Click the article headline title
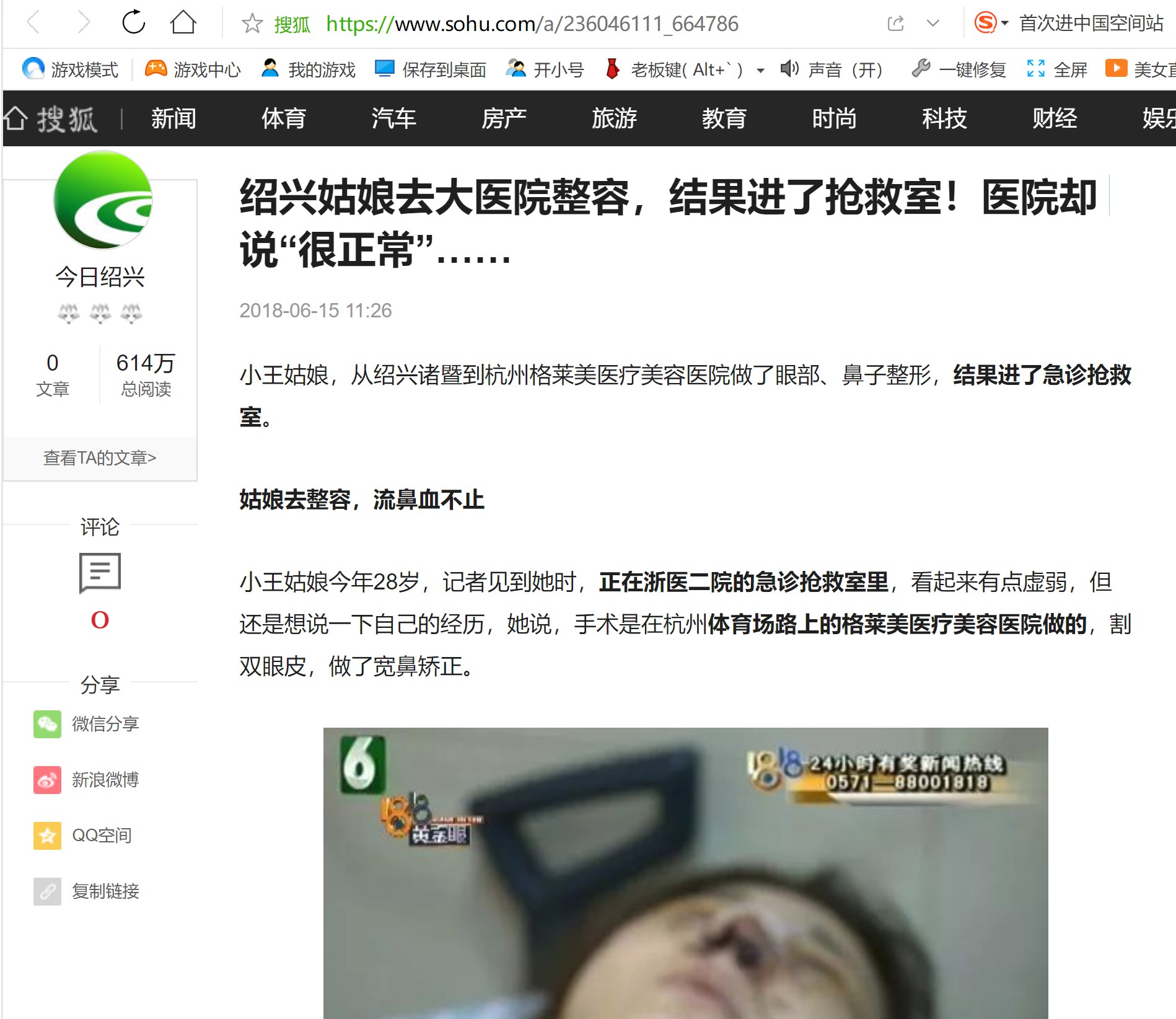The height and width of the screenshot is (1019, 1176). pyautogui.click(x=669, y=223)
